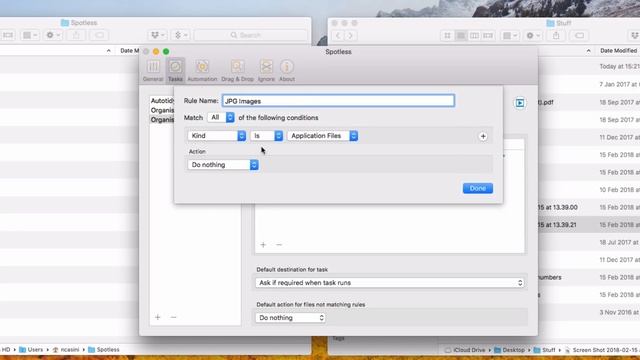Open the 'Is' operator dropdown
This screenshot has height=360, width=640.
(267, 136)
